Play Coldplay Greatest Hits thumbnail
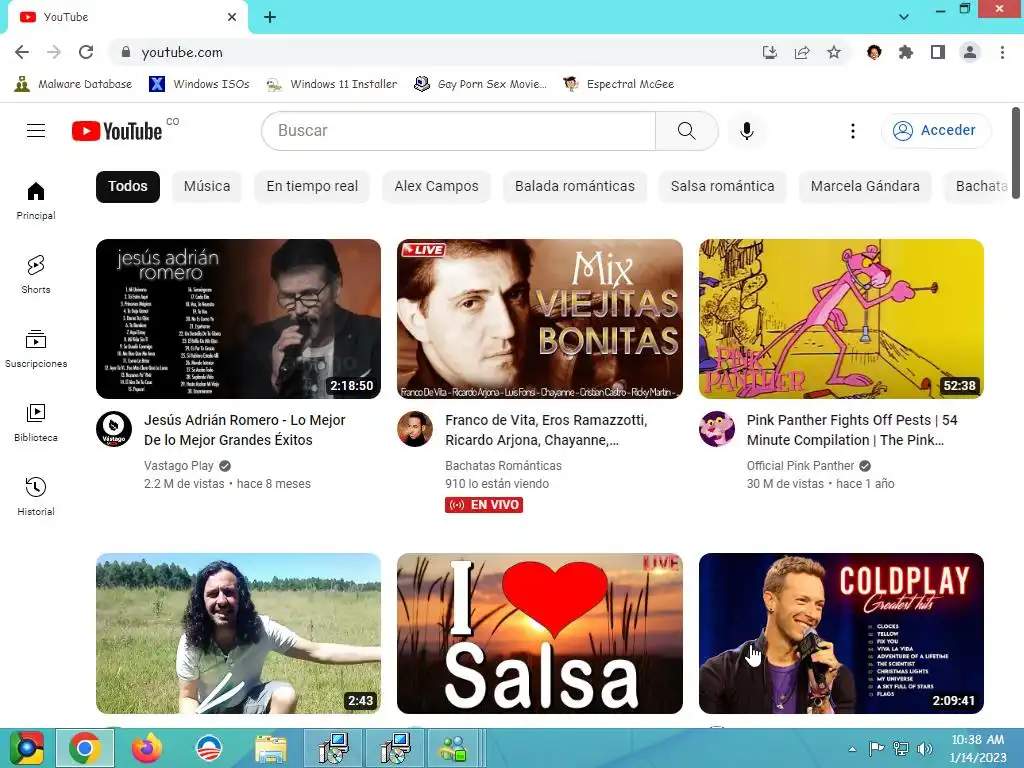1024x768 pixels. (841, 633)
